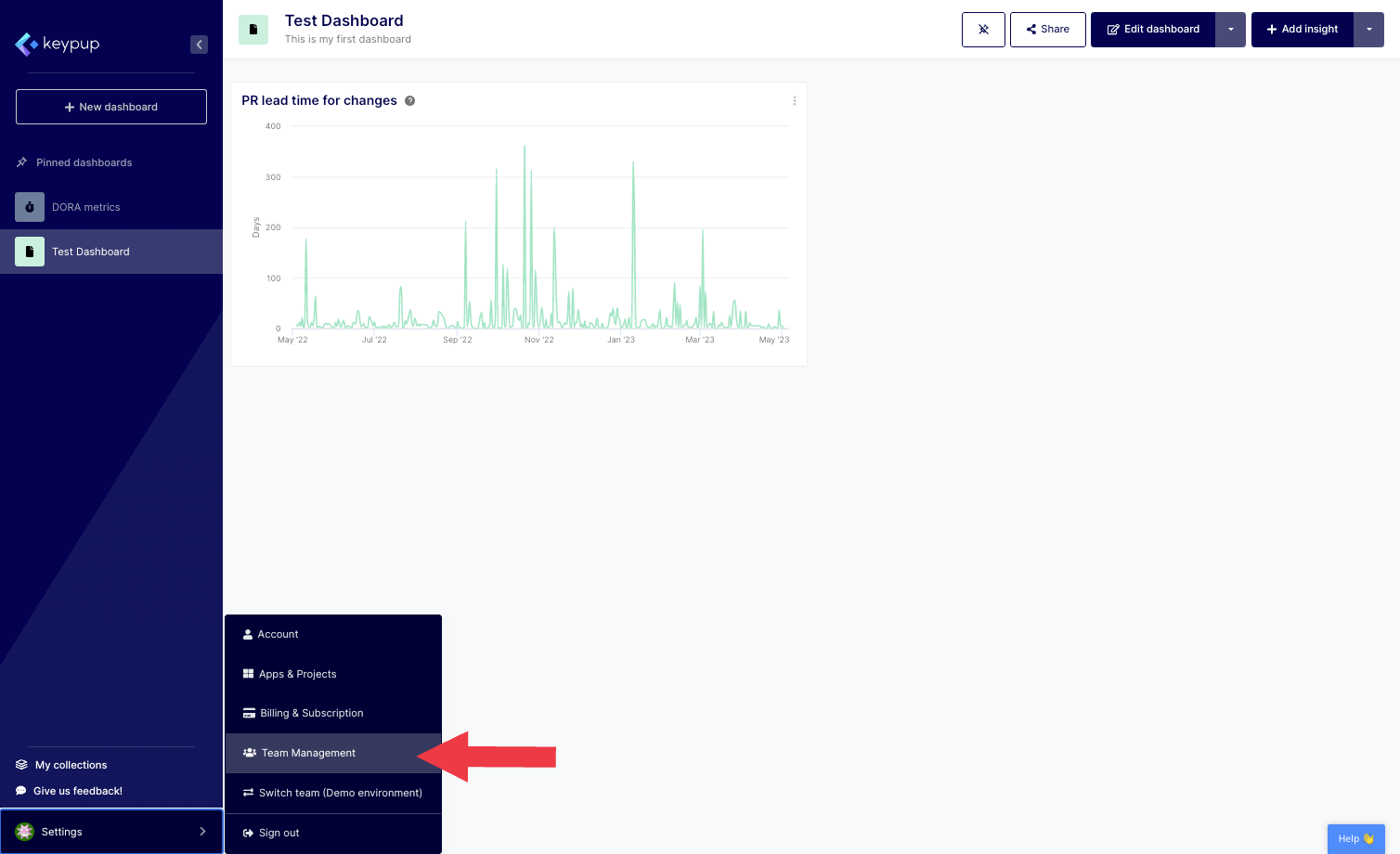The width and height of the screenshot is (1400, 854).
Task: Expand the Edit dashboard dropdown arrow
Action: 1231,30
